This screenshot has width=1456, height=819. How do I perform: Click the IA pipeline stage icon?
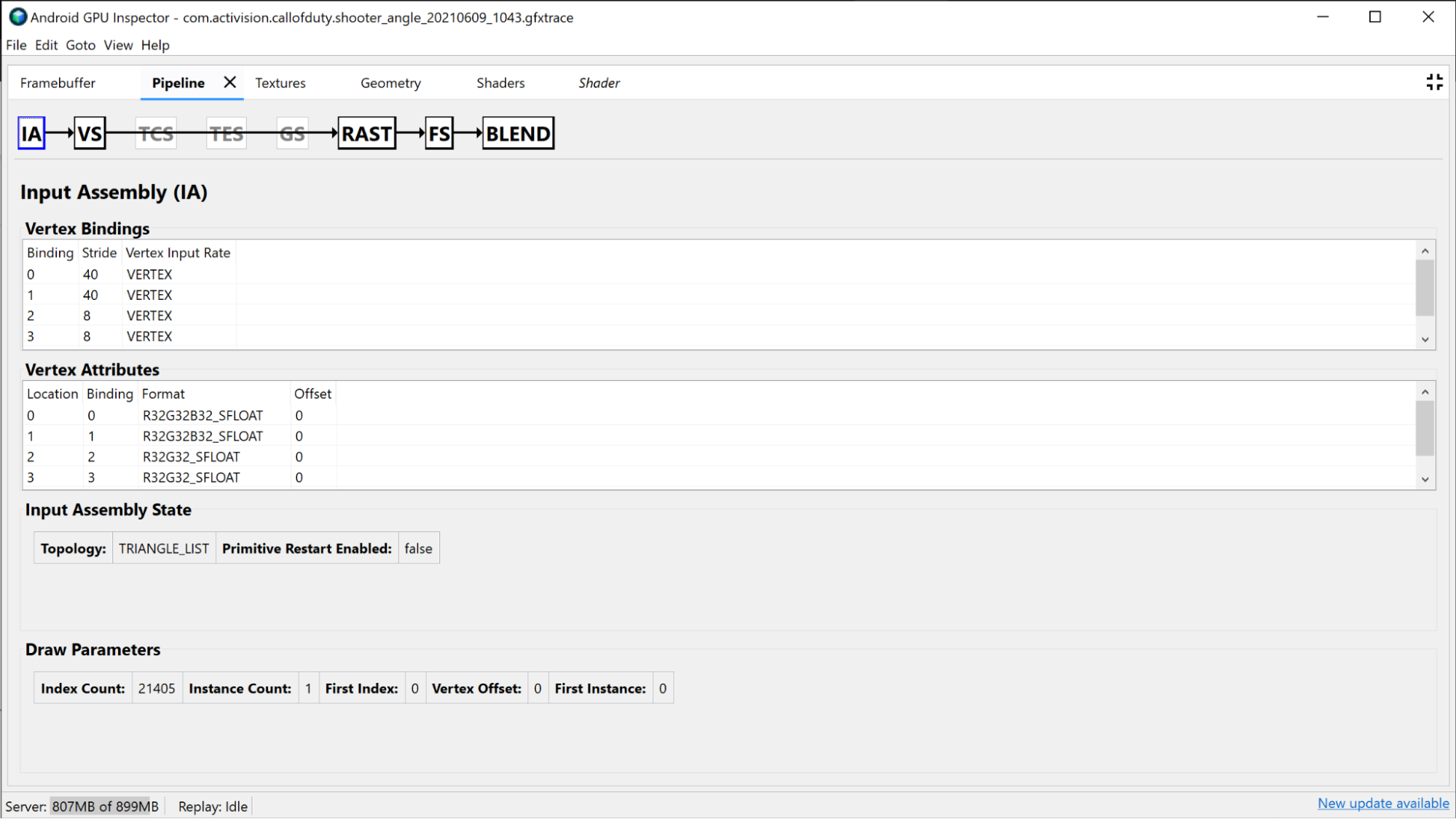pyautogui.click(x=31, y=133)
